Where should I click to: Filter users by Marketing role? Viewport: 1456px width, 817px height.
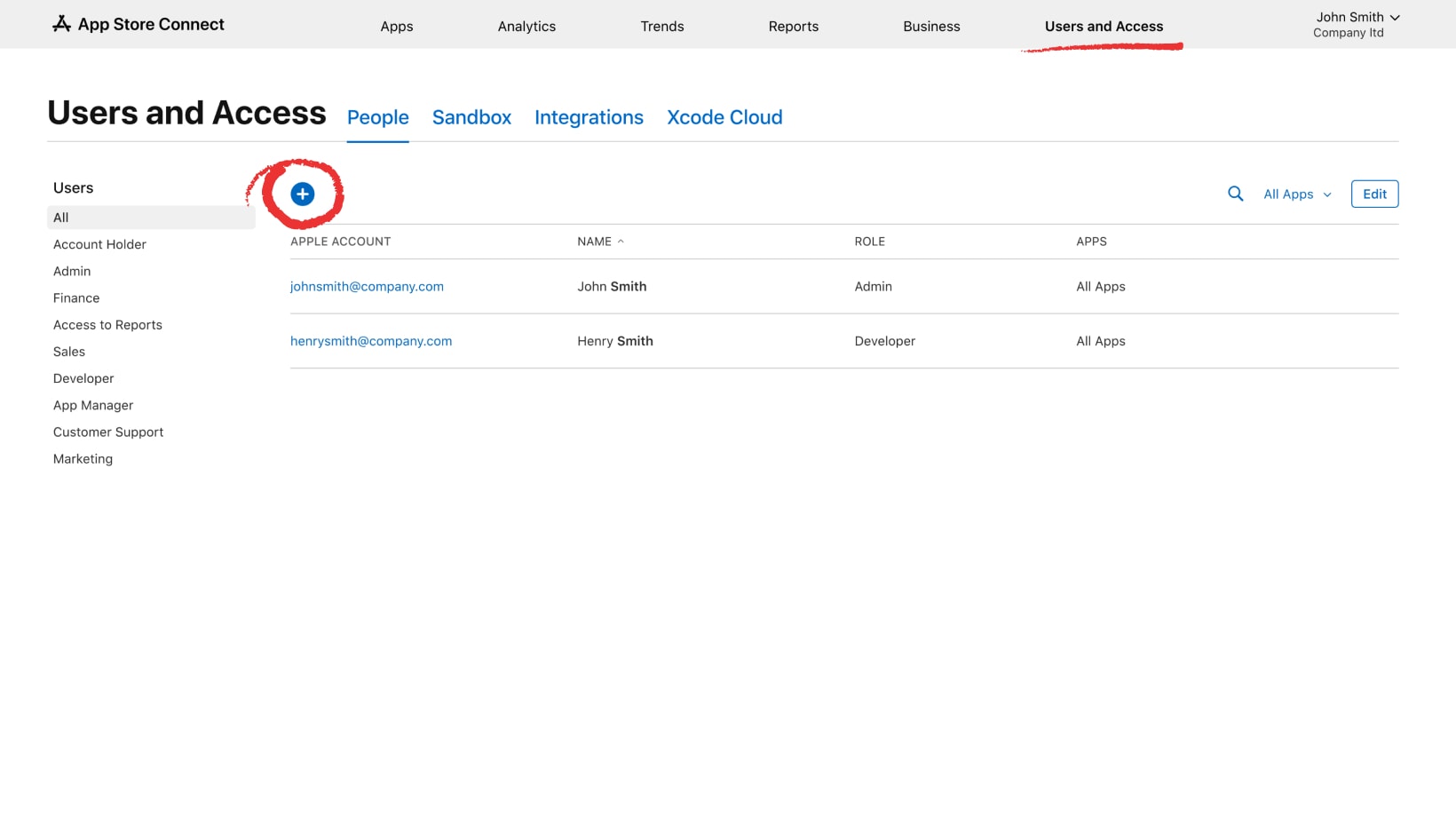pyautogui.click(x=83, y=459)
